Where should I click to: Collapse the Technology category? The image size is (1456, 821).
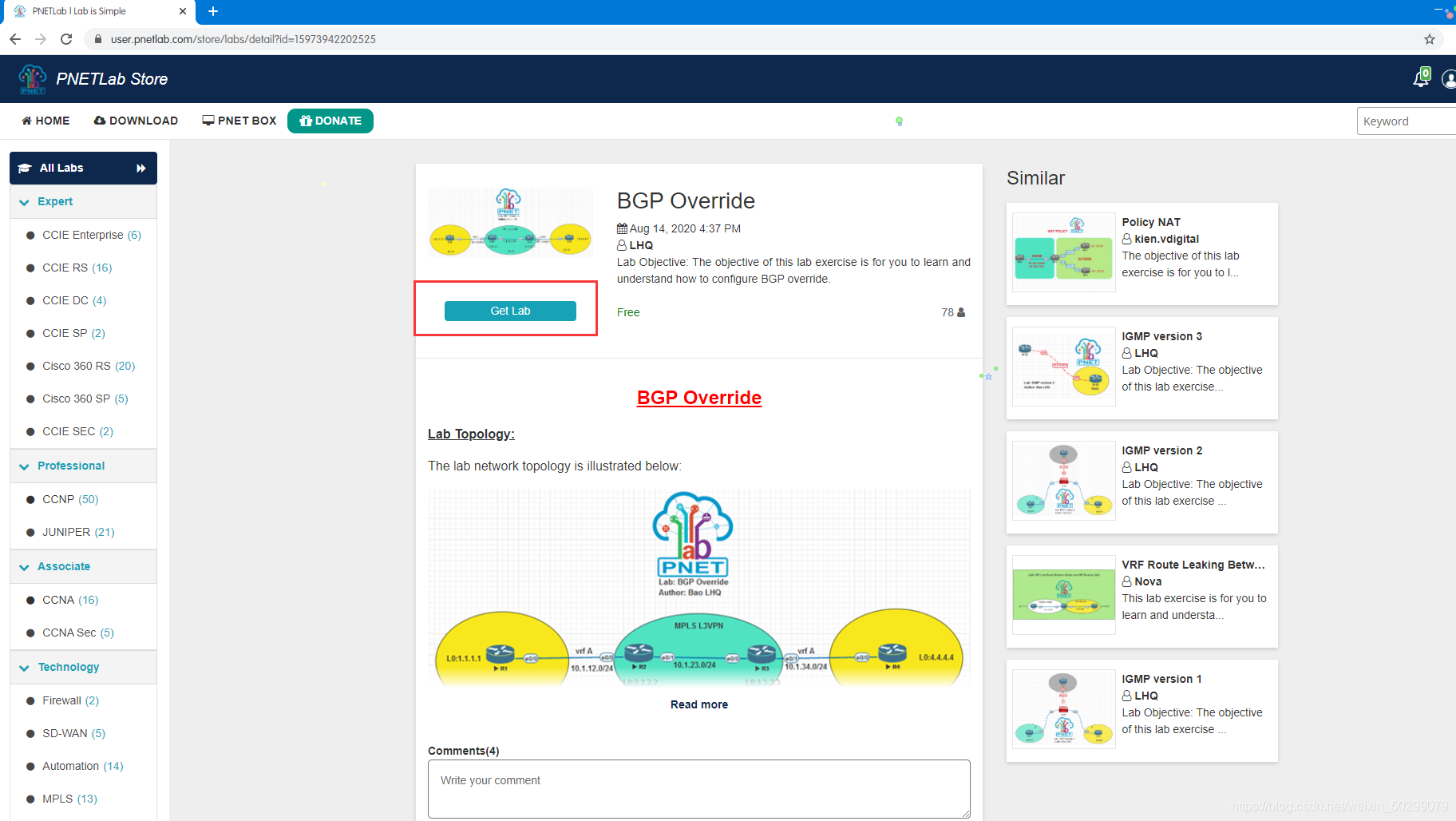83,667
